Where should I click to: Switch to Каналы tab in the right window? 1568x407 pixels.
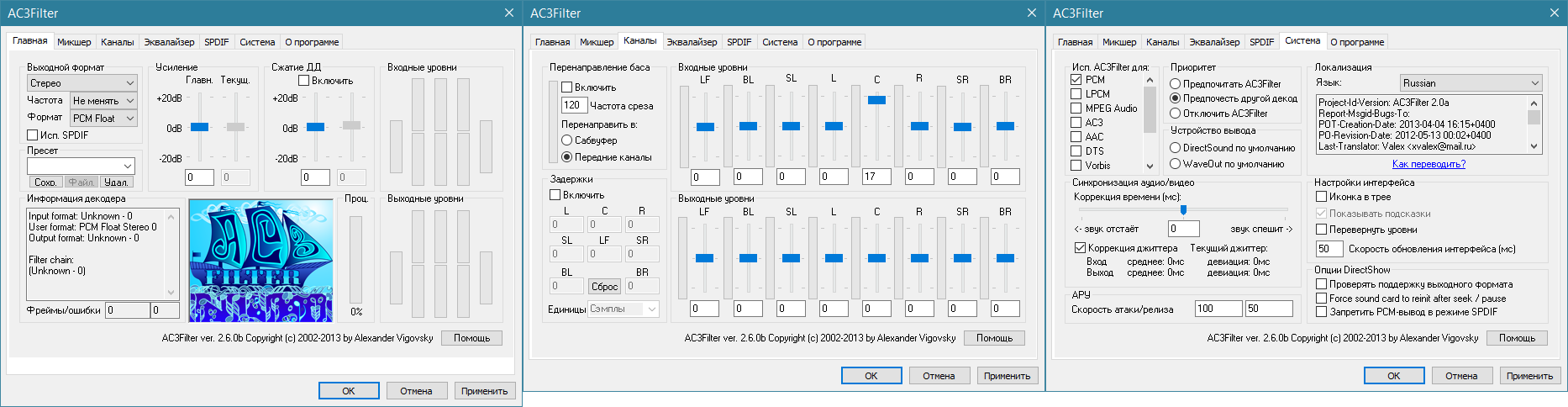click(x=1163, y=42)
